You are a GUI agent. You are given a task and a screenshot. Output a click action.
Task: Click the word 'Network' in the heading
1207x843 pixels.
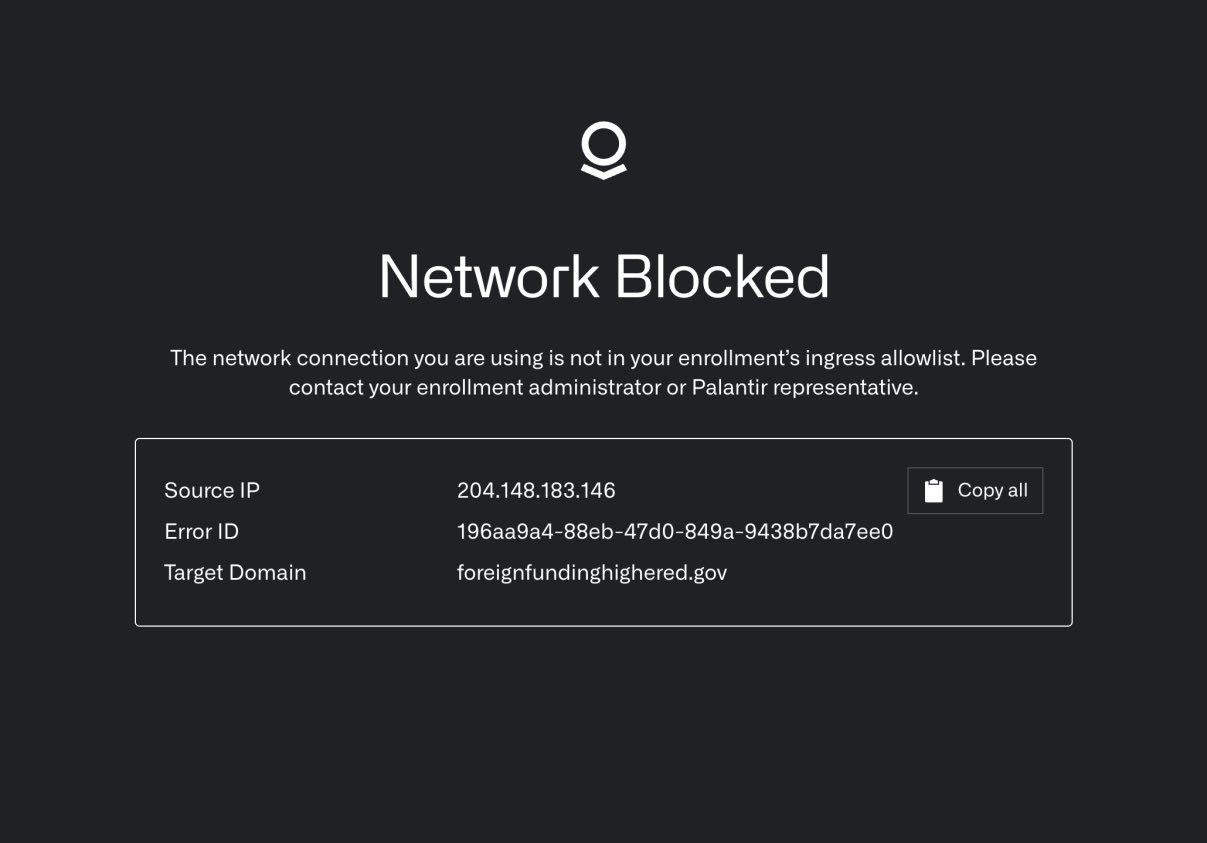click(489, 276)
